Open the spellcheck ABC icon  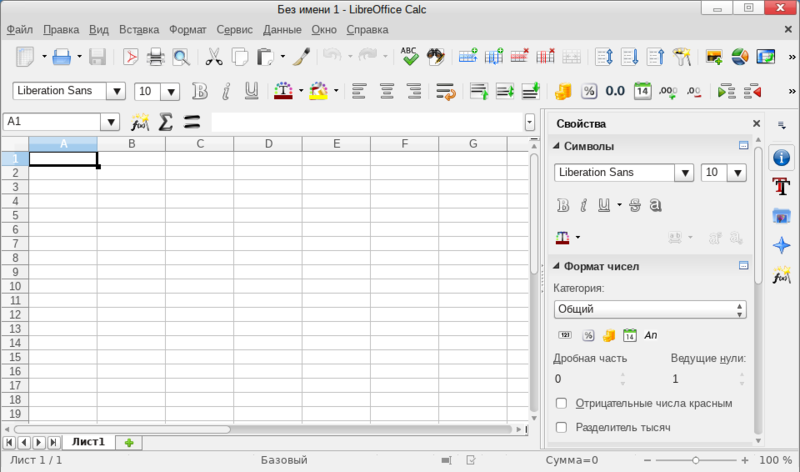[410, 57]
